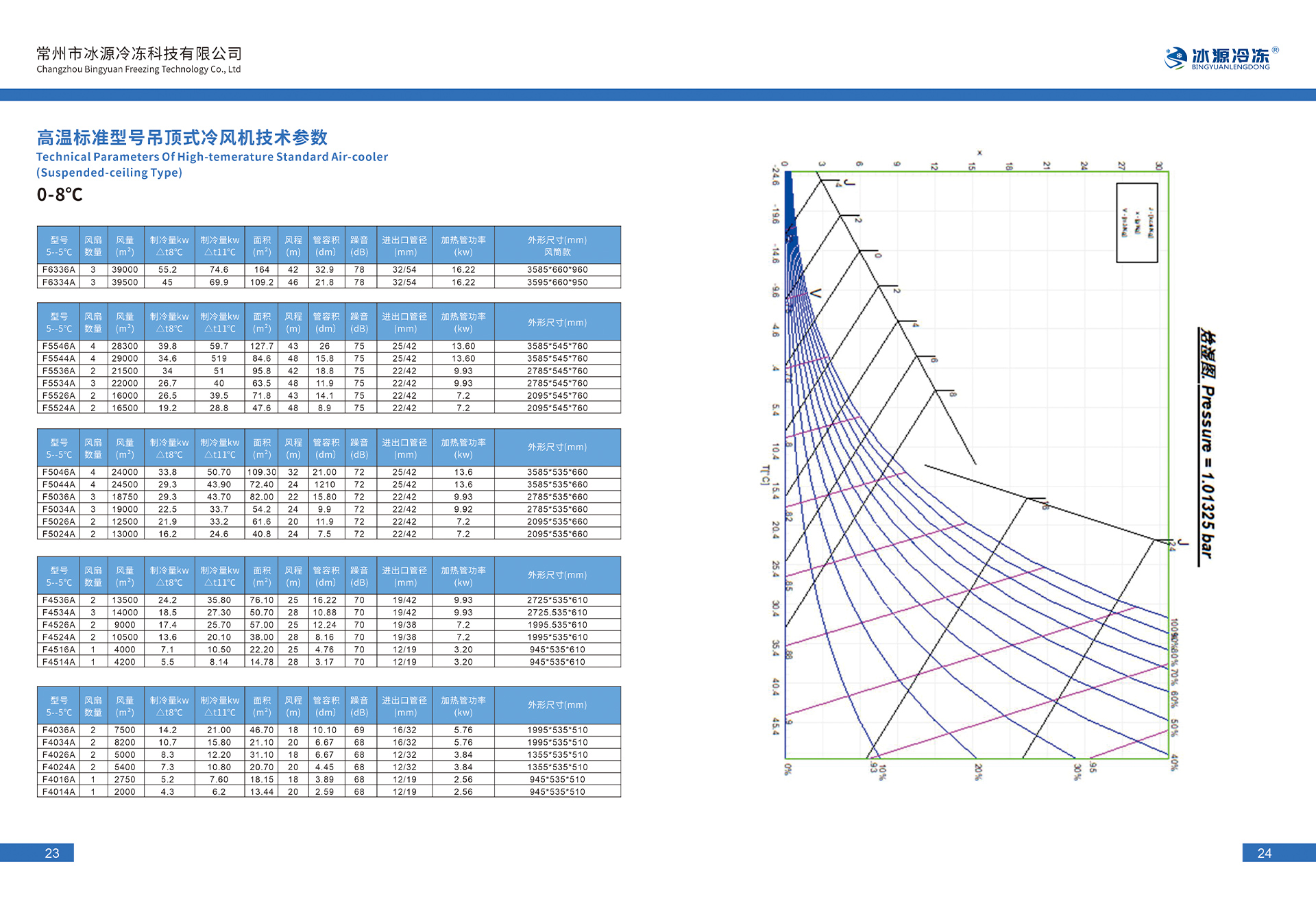This screenshot has height=899, width=1316.
Task: Click page number 23 footer badge
Action: point(37,853)
